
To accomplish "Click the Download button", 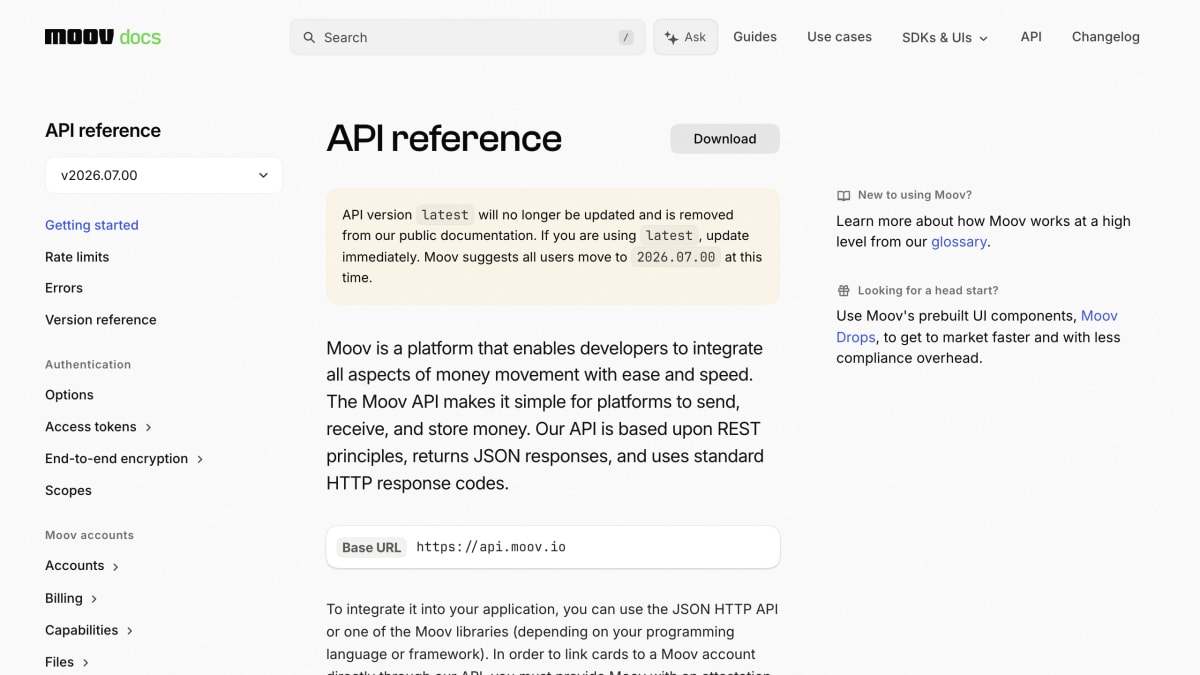I will point(725,139).
